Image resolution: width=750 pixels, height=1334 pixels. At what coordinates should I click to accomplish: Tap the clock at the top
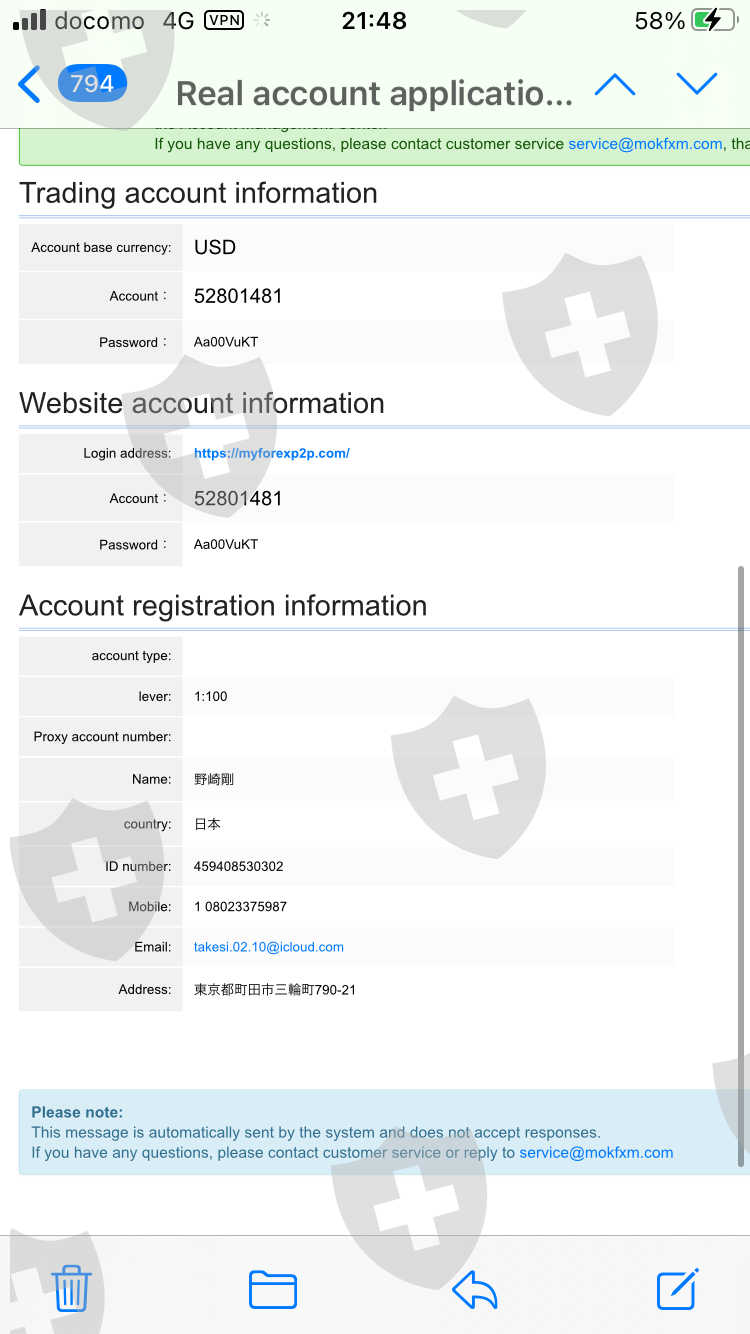pos(374,21)
